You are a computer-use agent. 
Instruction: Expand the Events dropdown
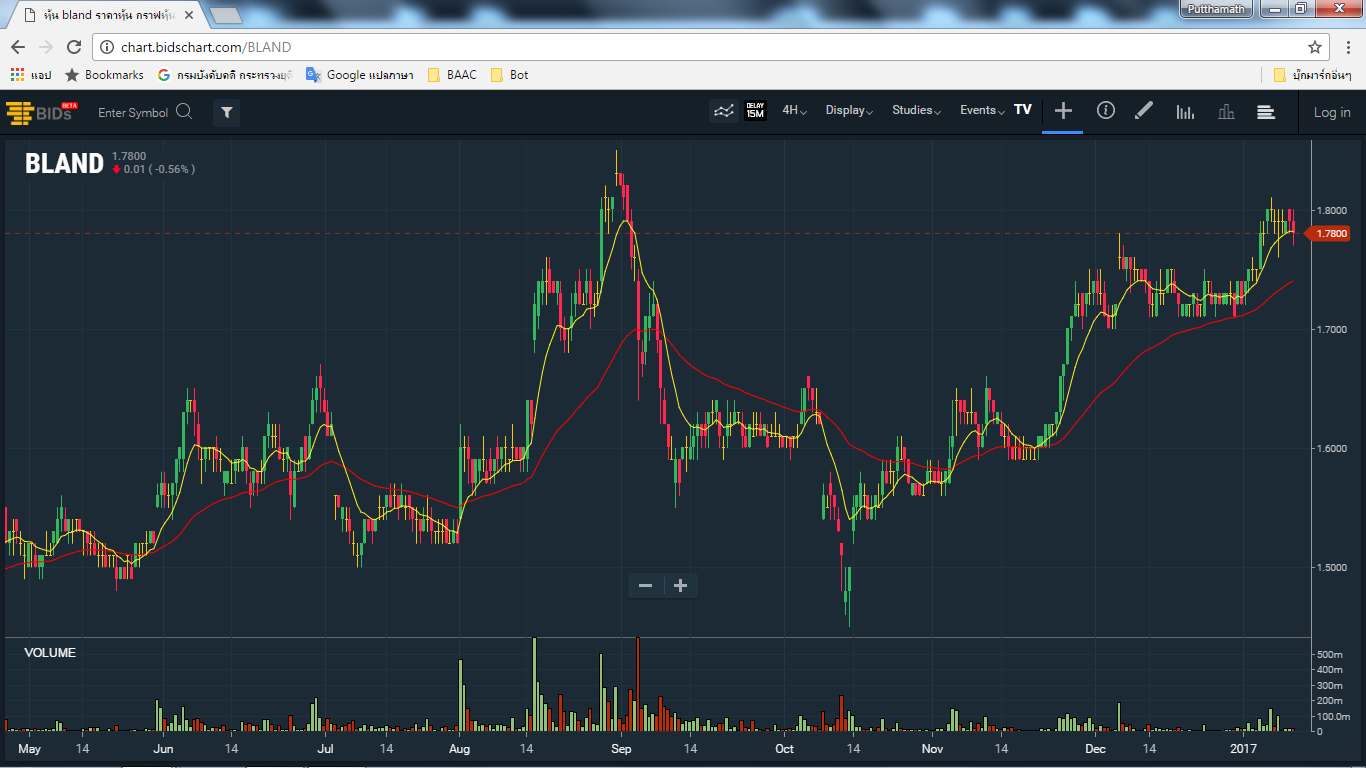[x=982, y=111]
